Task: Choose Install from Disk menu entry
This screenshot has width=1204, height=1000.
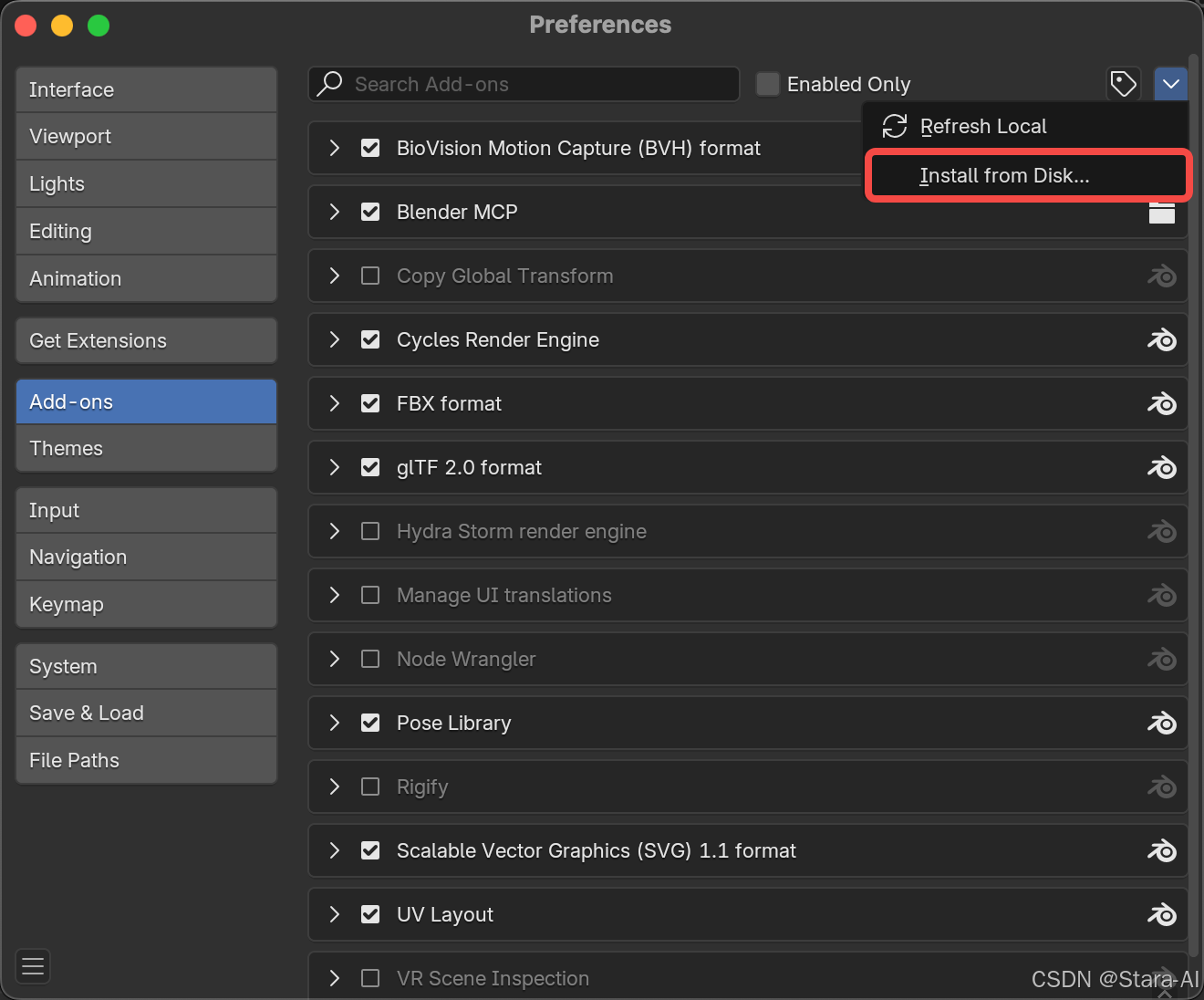Action: [x=1028, y=175]
